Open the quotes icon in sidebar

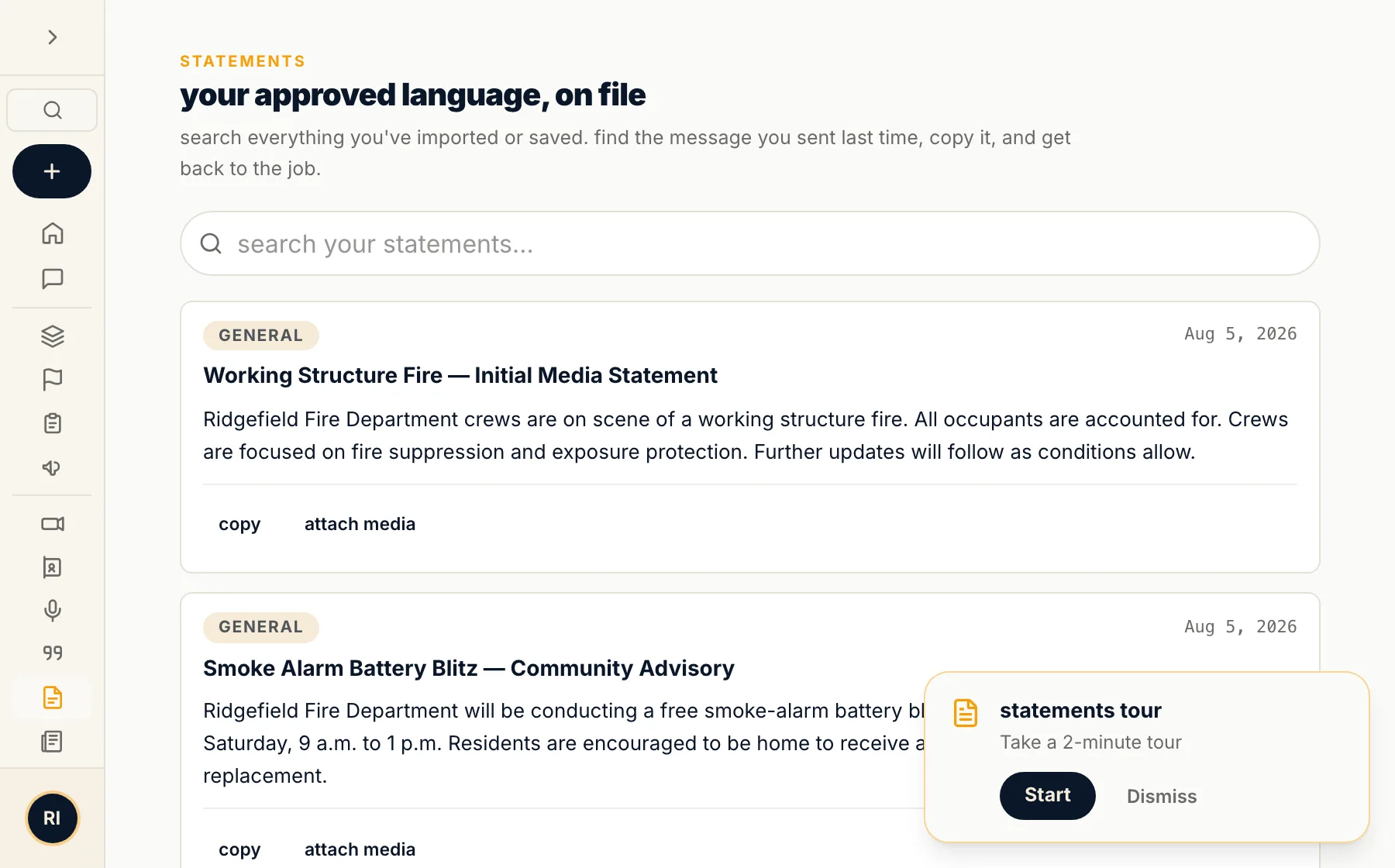(52, 653)
